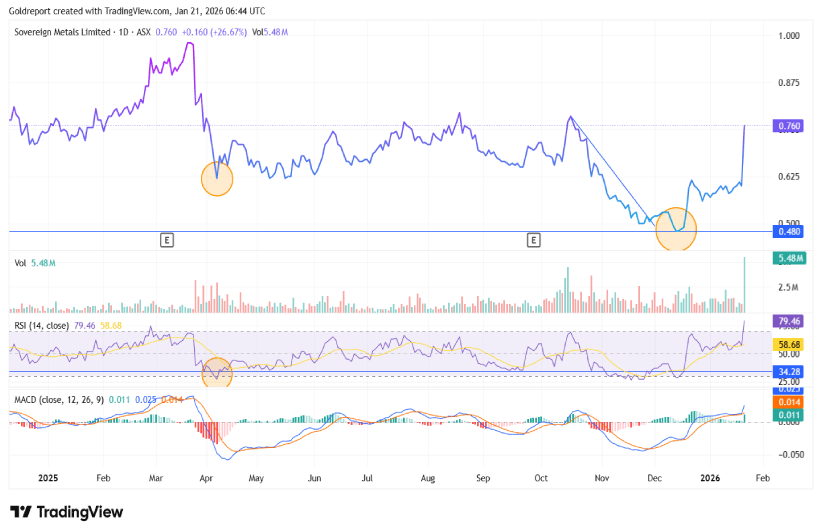This screenshot has width=814, height=523.
Task: Click the orange 0.014 MACD signal label
Action: [x=787, y=401]
